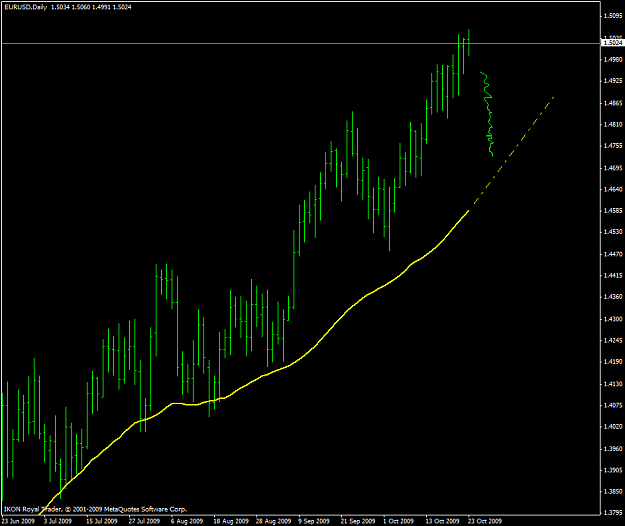
Task: Click the 28 Aug 2009 date label
Action: (x=273, y=521)
